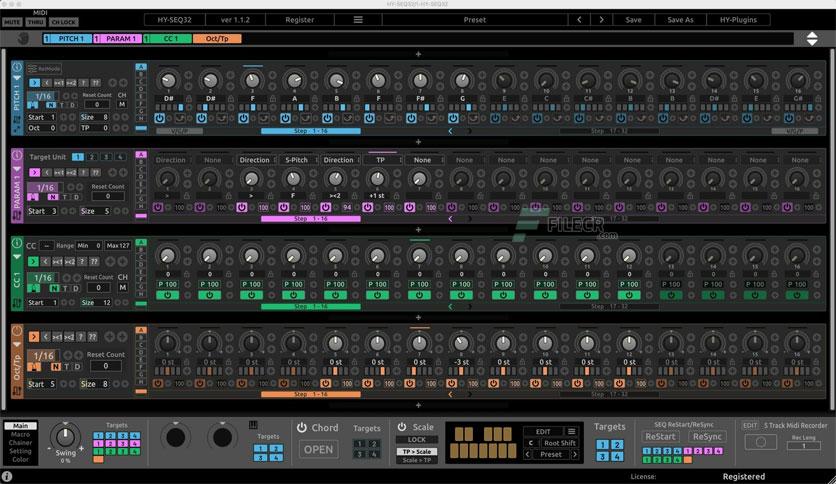The image size is (836, 484).
Task: Toggle MUTE in the MIDI section
Action: click(x=12, y=22)
